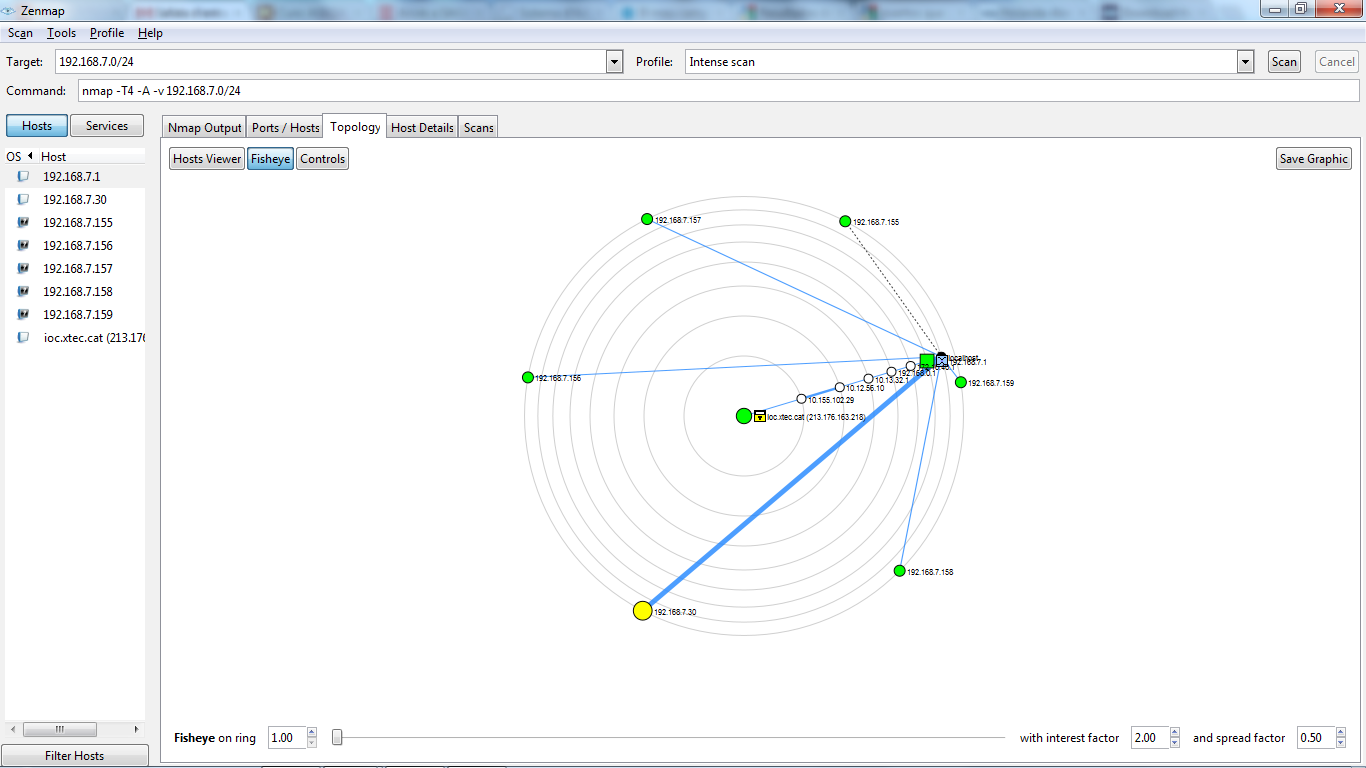Click the Fisheye ring slider handle
This screenshot has height=768, width=1366.
[x=337, y=738]
